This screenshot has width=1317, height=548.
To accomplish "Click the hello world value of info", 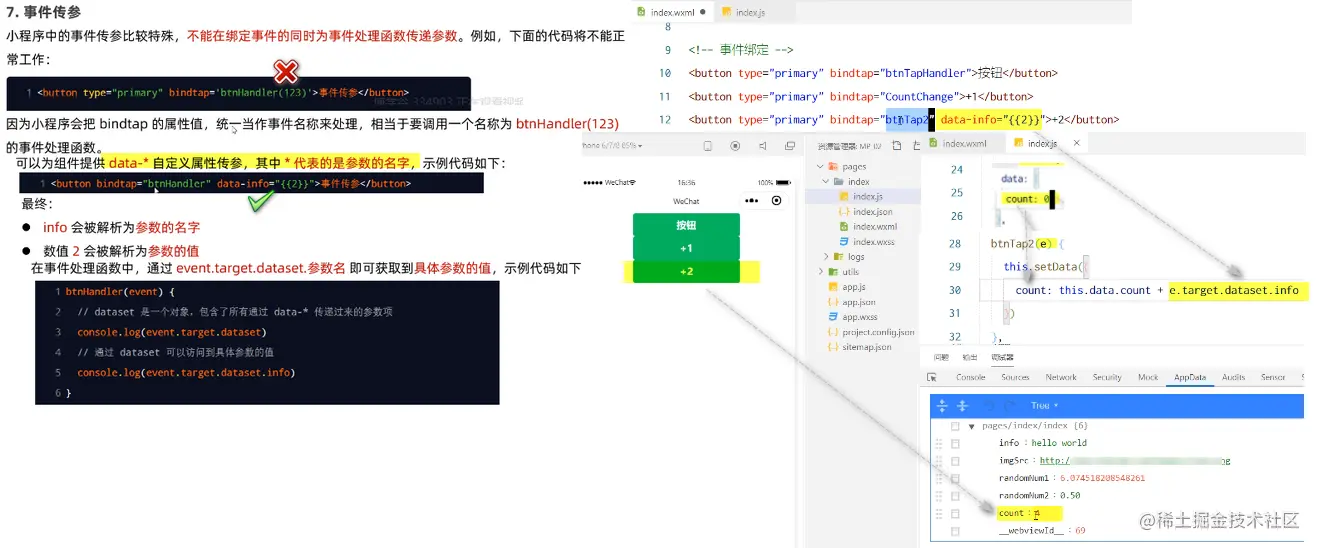I will [x=1060, y=443].
